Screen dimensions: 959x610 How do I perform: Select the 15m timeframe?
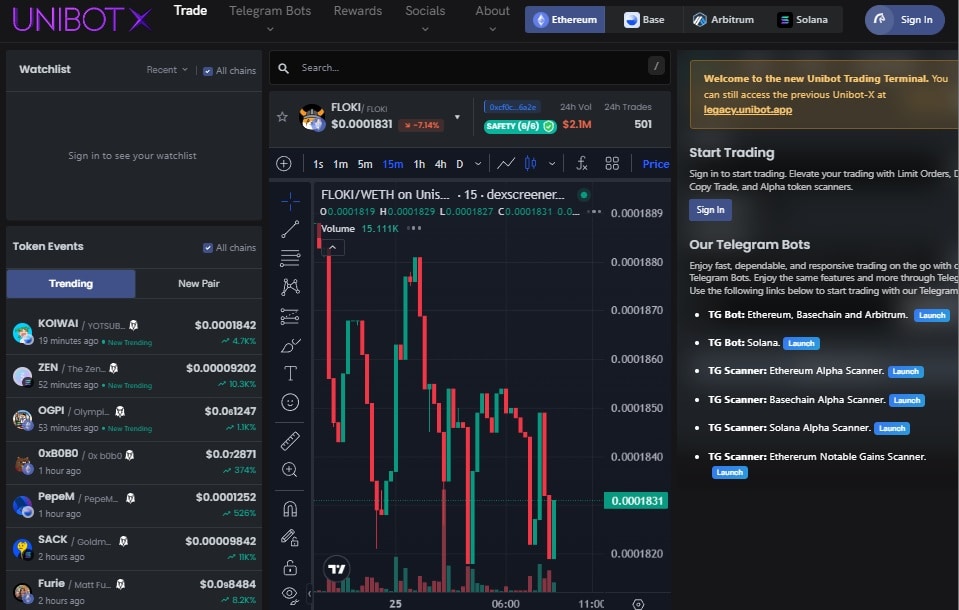pyautogui.click(x=393, y=164)
